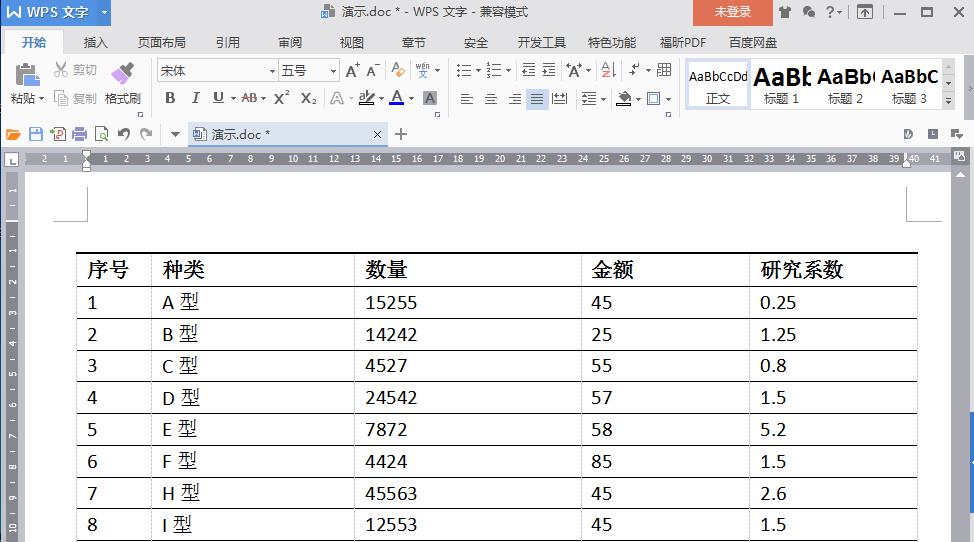Expand the Paste options arrow
The image size is (974, 542).
(42, 99)
